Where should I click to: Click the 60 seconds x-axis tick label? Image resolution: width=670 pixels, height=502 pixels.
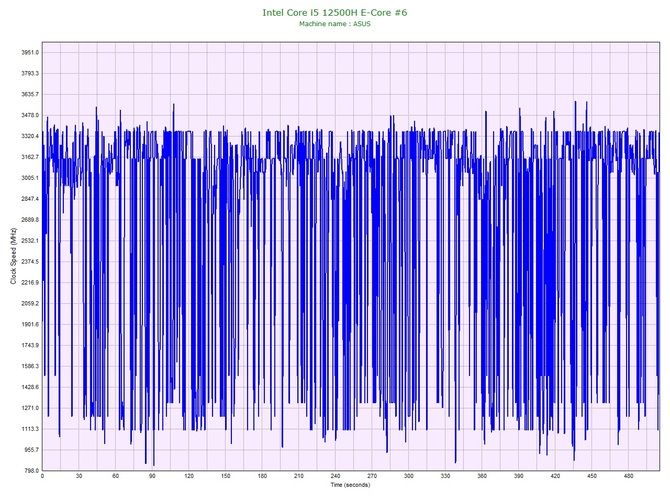[x=115, y=476]
